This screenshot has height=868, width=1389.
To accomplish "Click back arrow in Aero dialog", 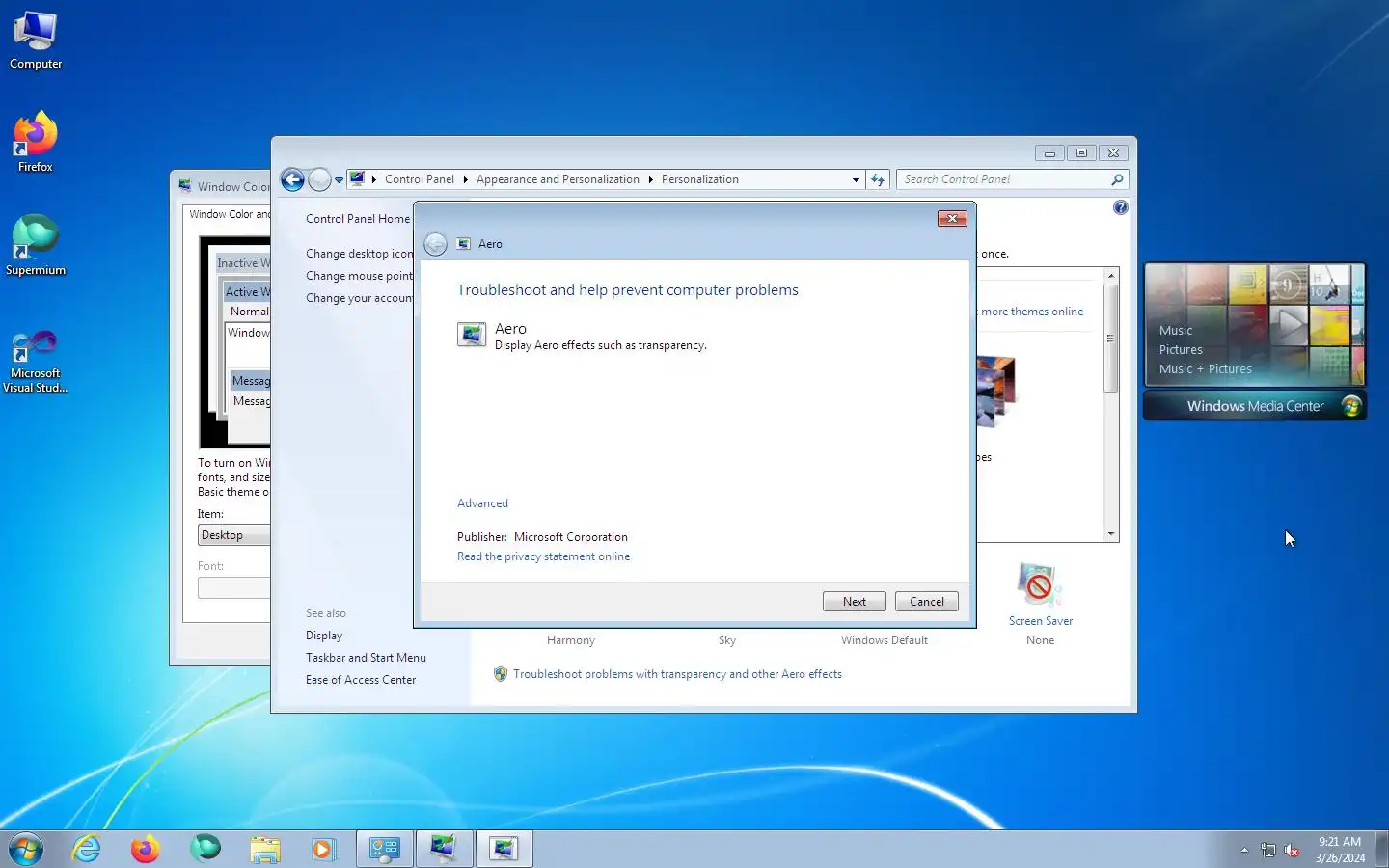I will click(x=435, y=244).
